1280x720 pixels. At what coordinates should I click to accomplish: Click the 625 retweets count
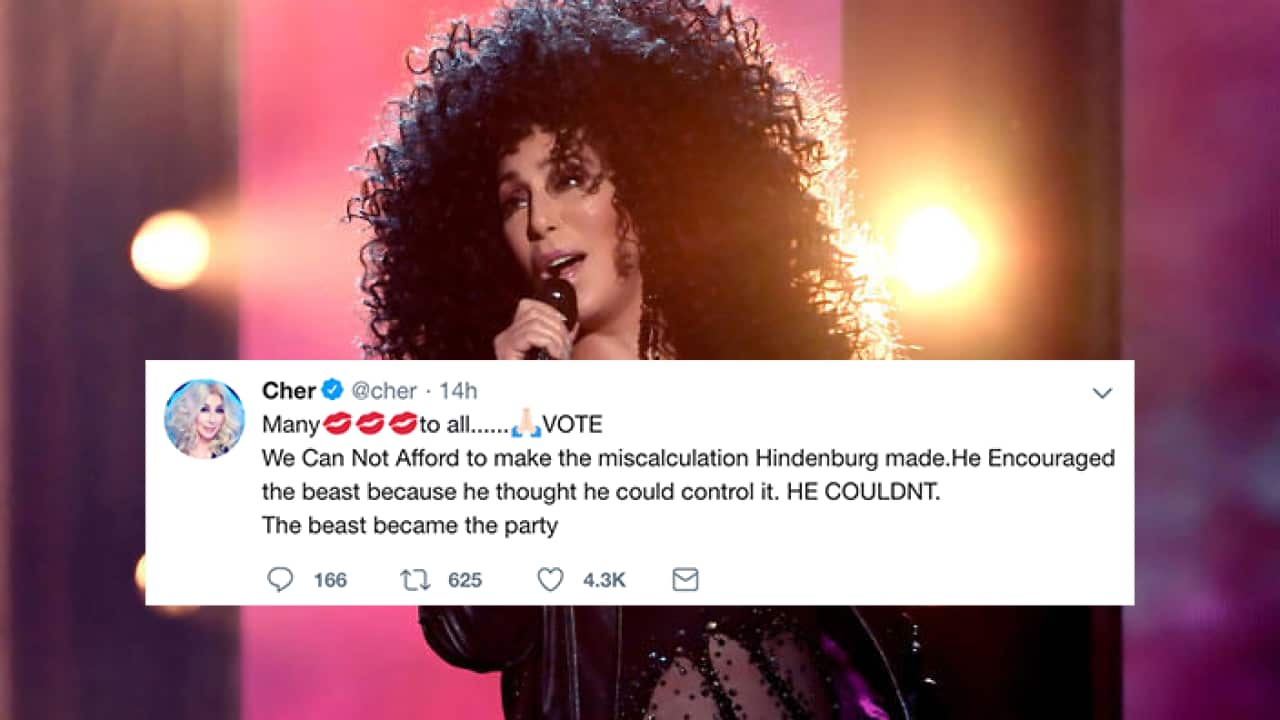pos(465,580)
